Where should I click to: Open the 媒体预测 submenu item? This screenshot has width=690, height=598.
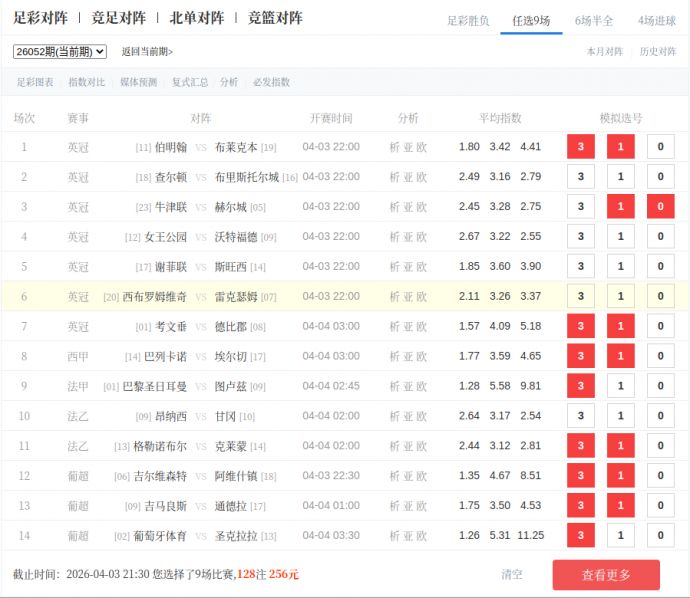[138, 82]
